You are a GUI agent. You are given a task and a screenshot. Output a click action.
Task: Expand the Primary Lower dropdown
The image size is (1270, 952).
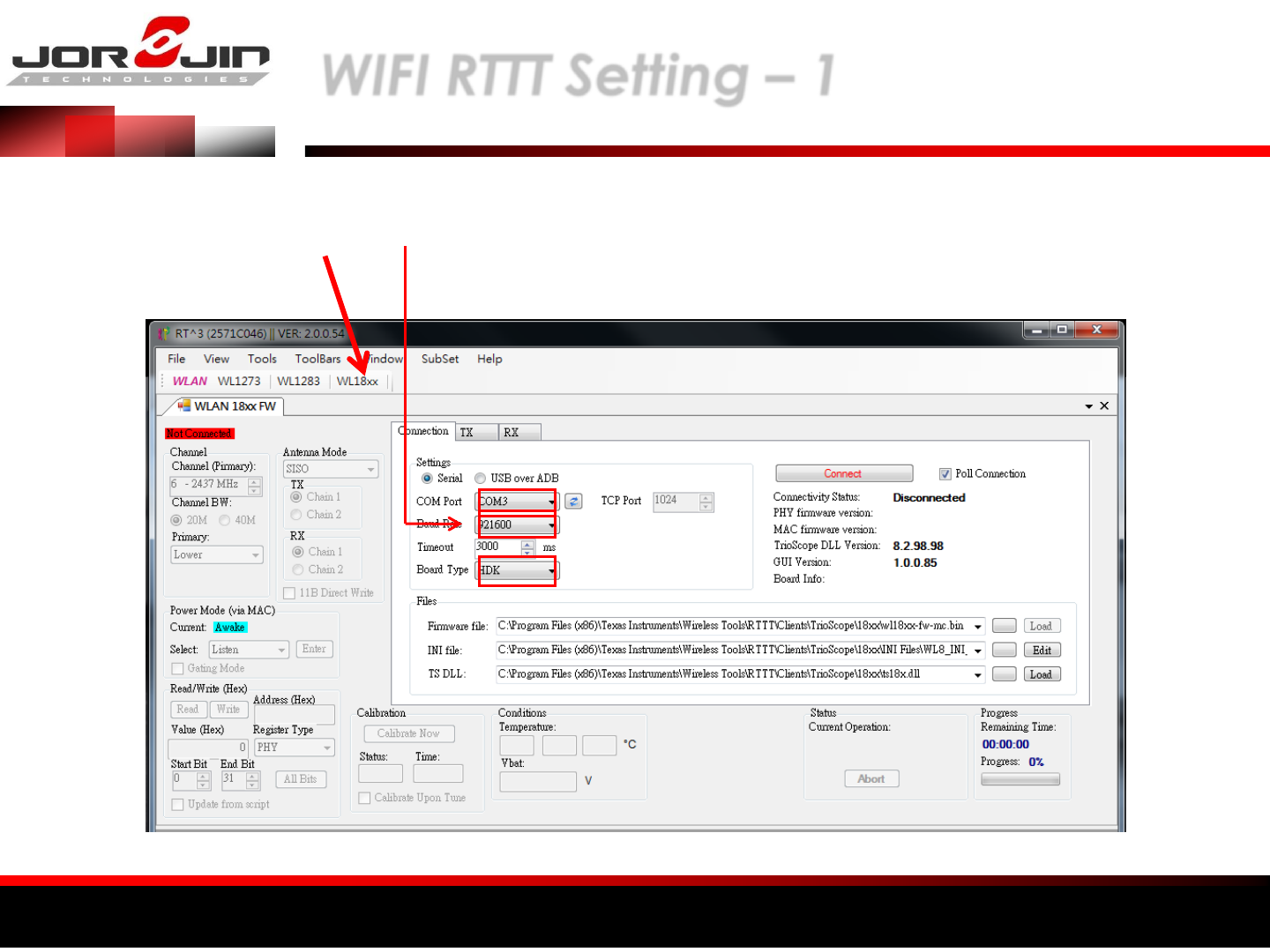point(217,554)
